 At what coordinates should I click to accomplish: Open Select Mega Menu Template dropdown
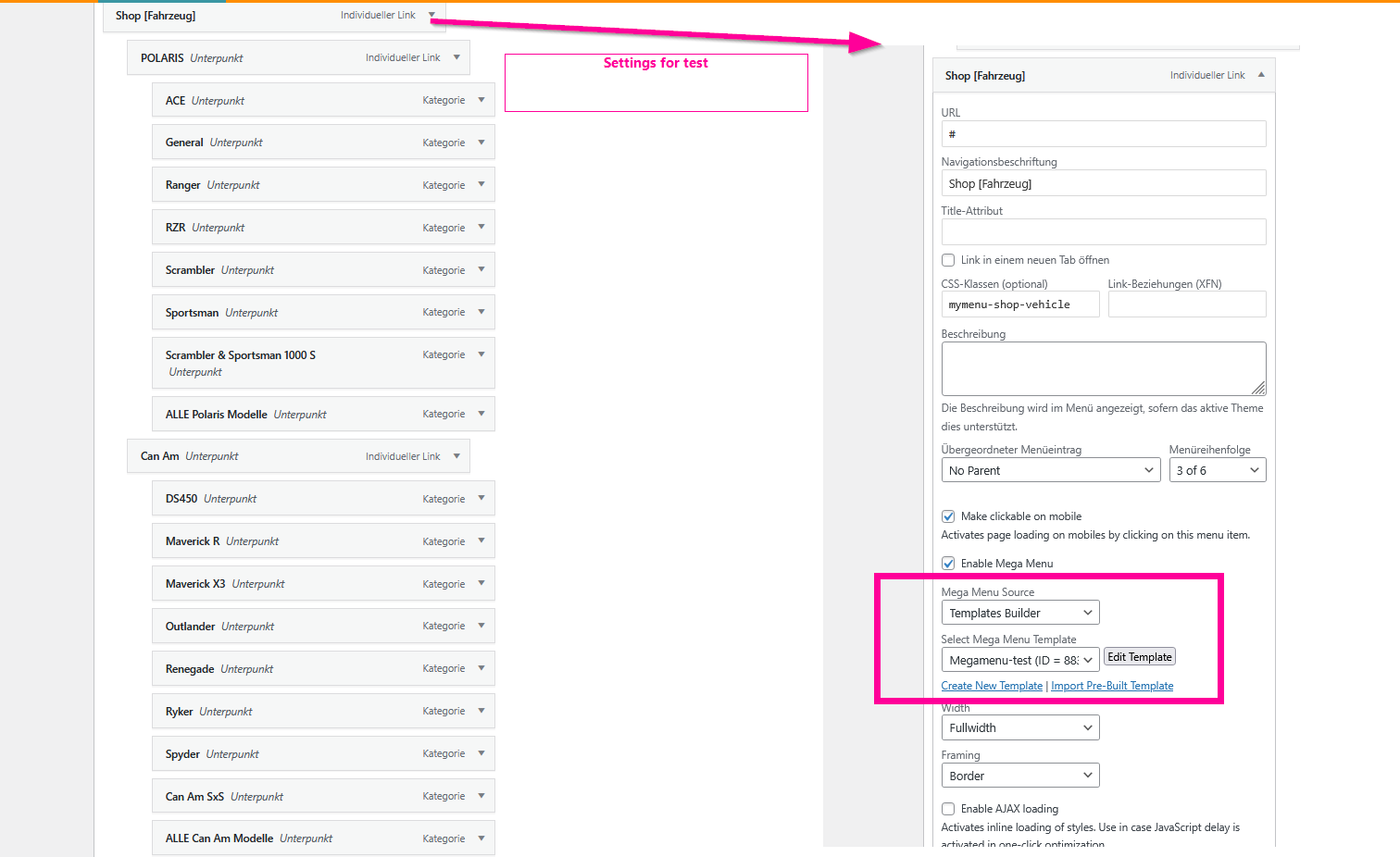[x=1020, y=660]
